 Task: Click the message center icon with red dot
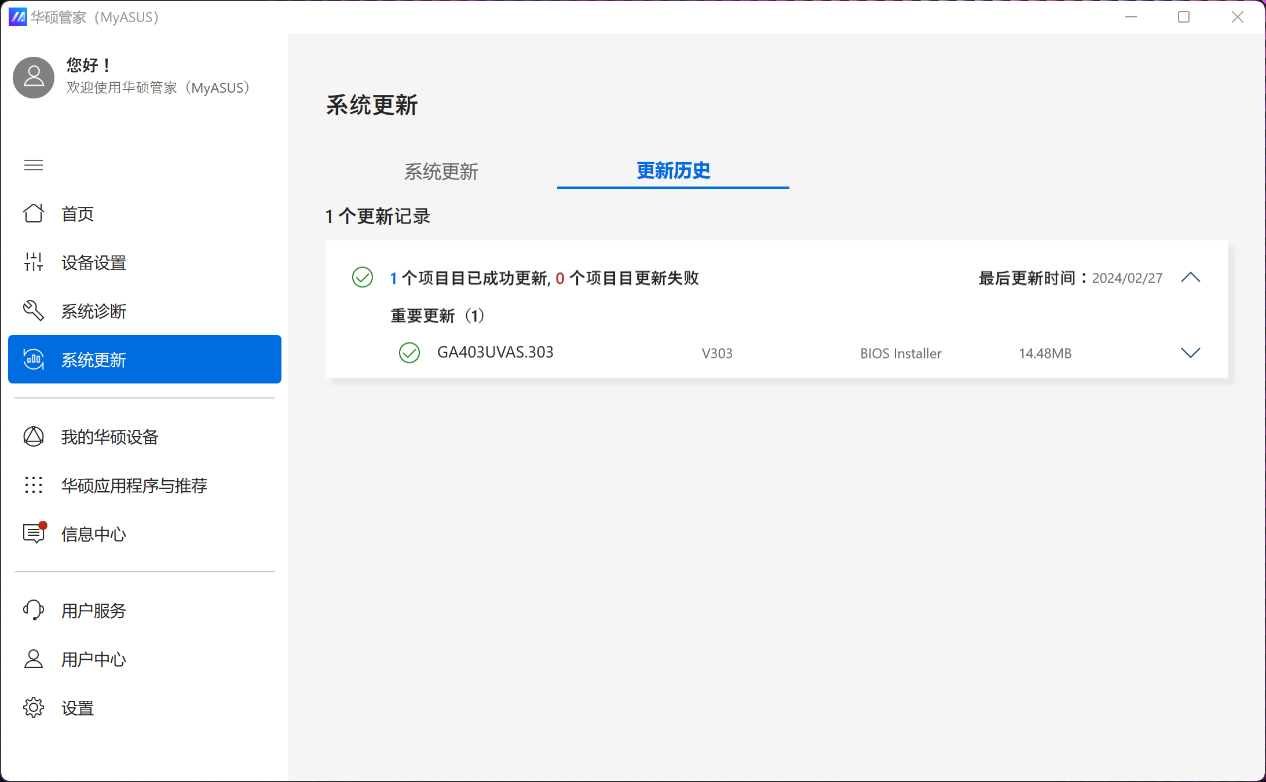coord(34,533)
